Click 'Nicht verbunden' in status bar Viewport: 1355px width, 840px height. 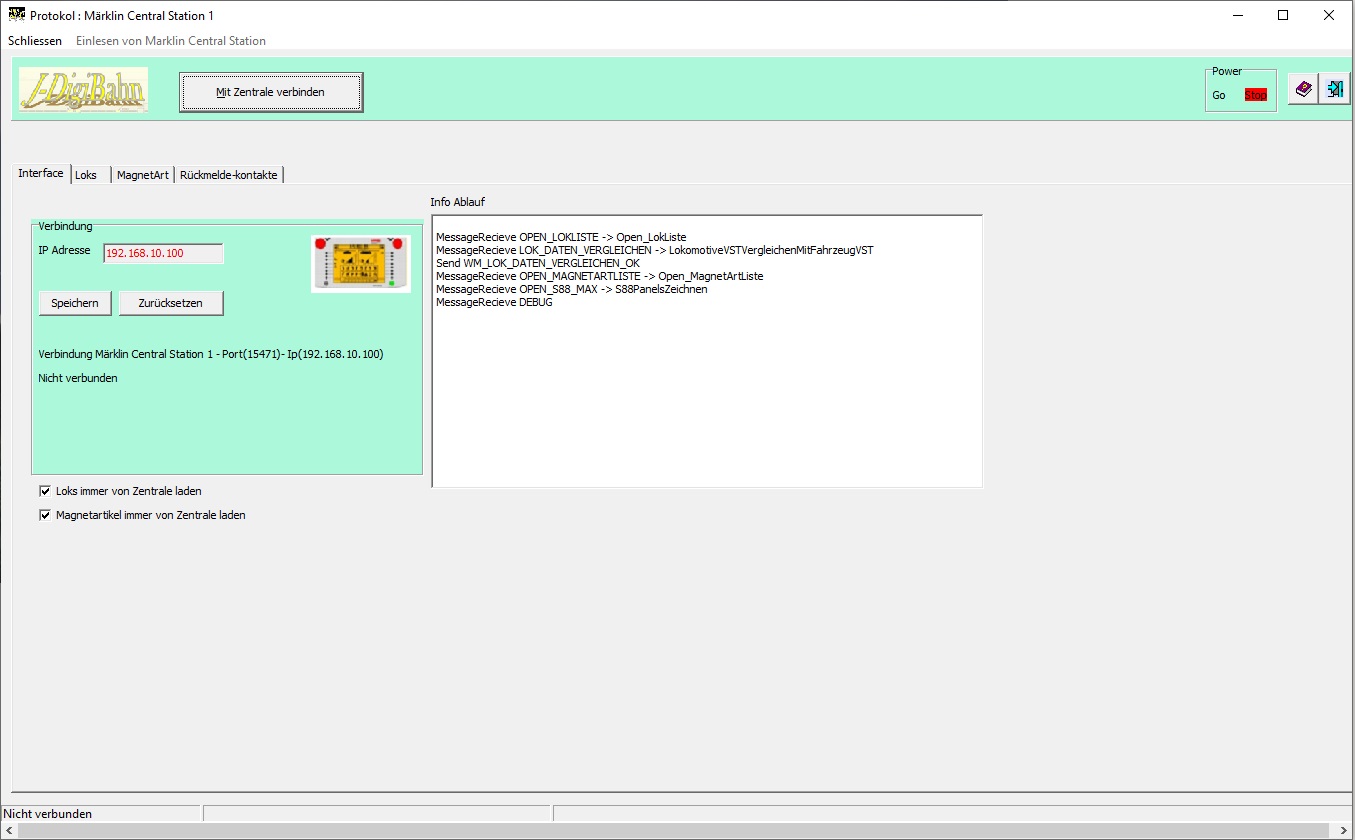[x=48, y=814]
